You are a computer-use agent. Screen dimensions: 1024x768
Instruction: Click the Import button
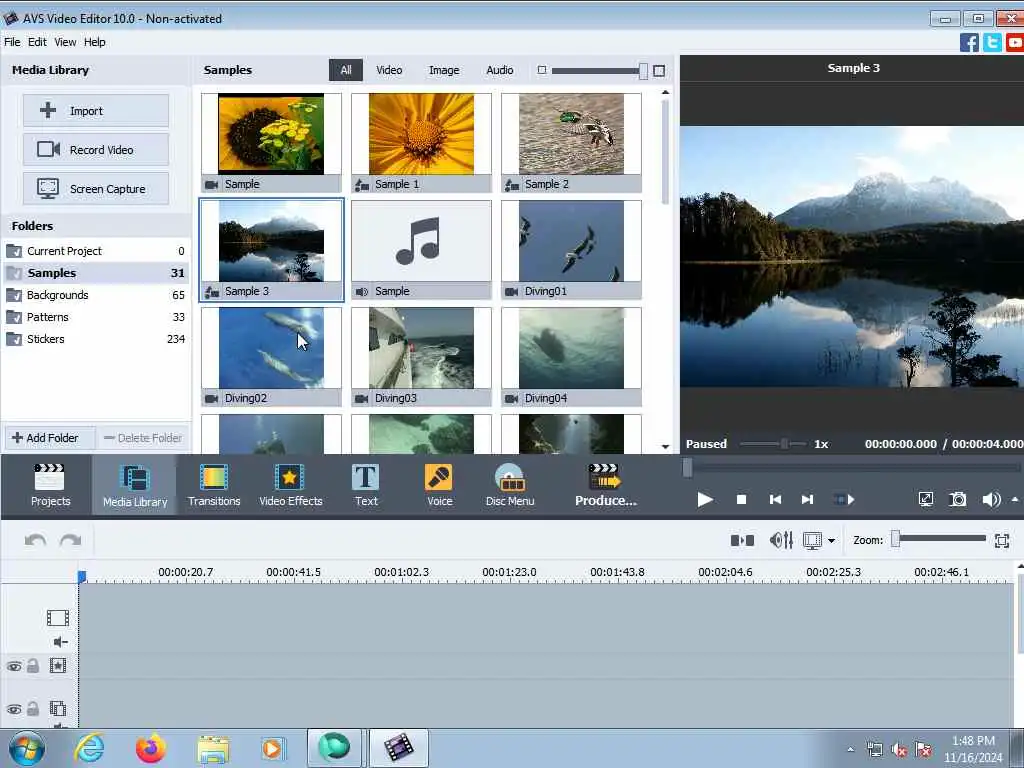coord(96,110)
